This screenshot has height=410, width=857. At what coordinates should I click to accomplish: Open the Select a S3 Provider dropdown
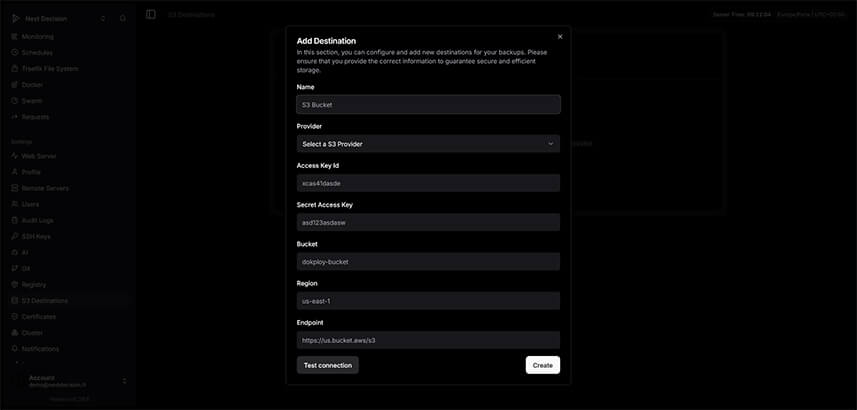[x=428, y=144]
